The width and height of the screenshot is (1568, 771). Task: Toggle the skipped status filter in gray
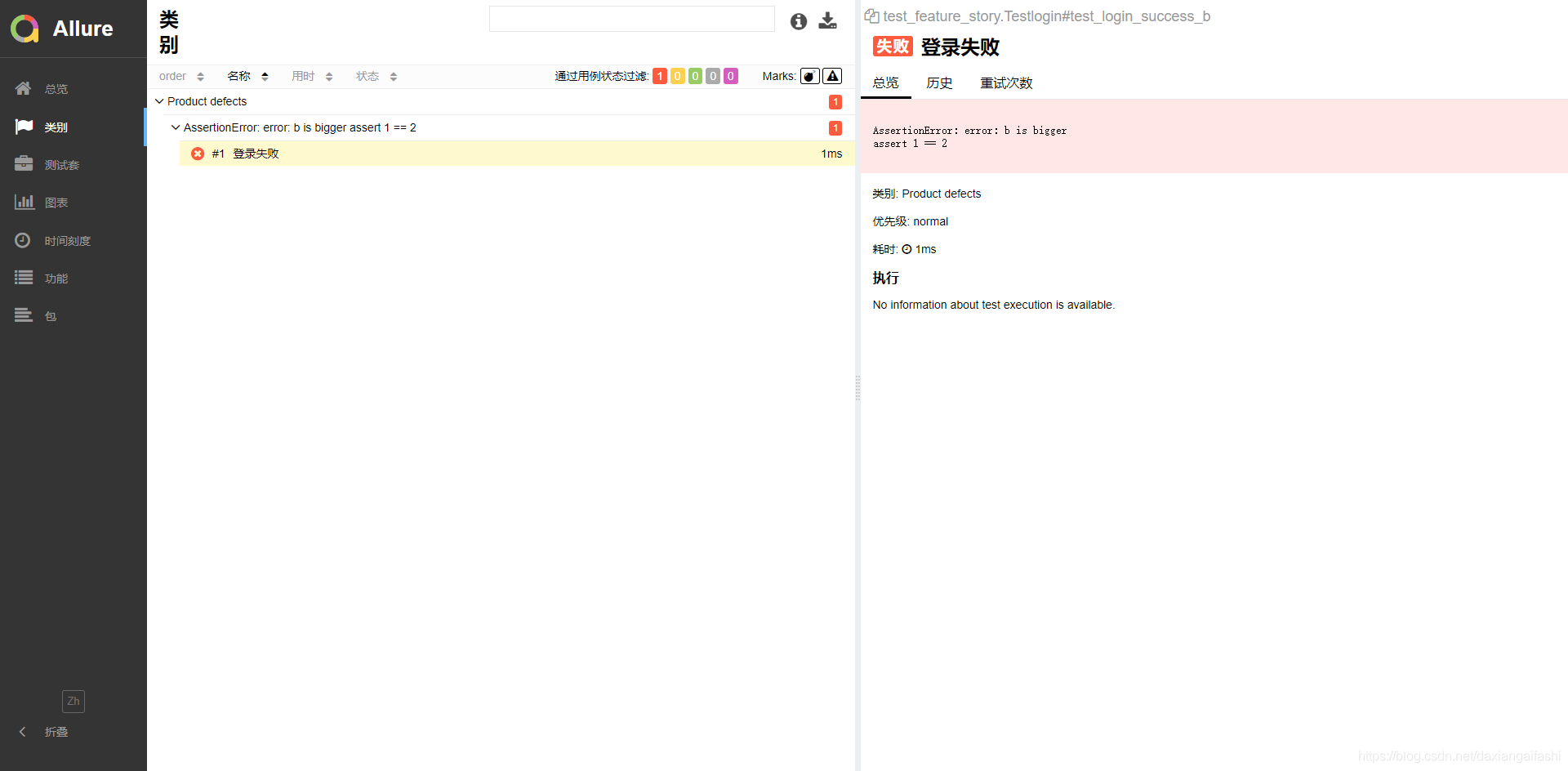pos(713,76)
